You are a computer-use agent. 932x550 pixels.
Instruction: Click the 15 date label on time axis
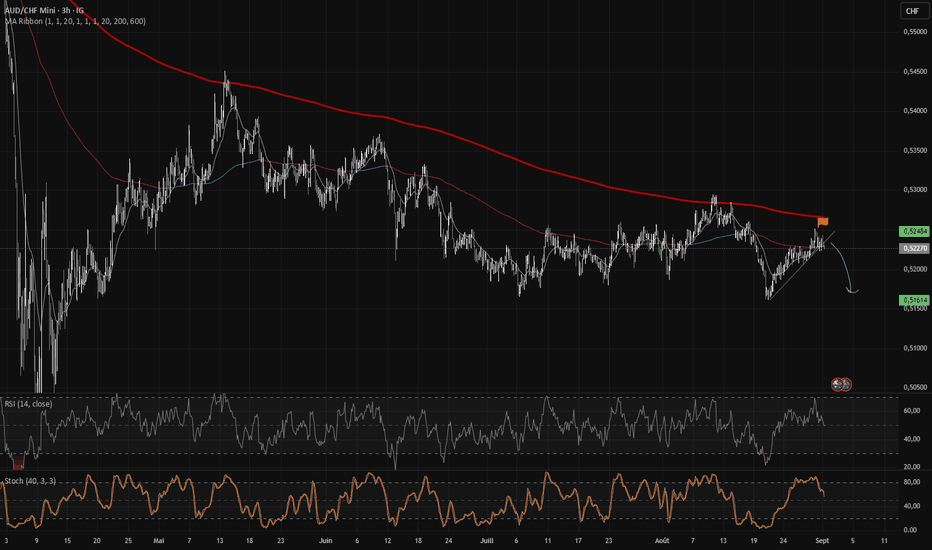point(67,540)
